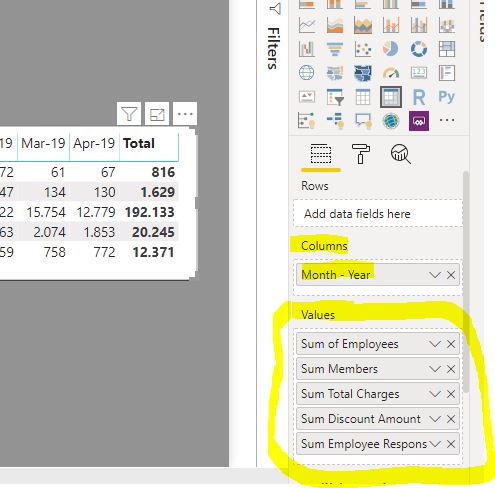The height and width of the screenshot is (488, 495).
Task: Remove the Sum of Employees field
Action: coord(451,344)
